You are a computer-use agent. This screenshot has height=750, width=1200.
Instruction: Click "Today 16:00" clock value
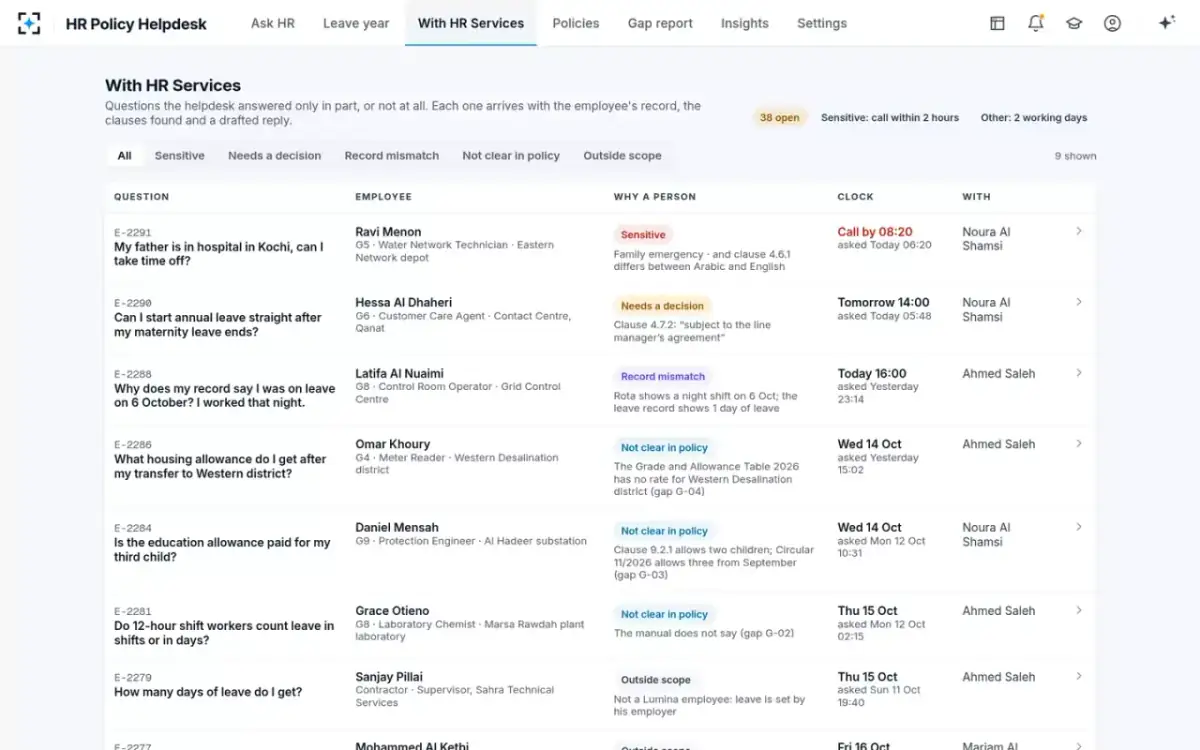pos(872,373)
